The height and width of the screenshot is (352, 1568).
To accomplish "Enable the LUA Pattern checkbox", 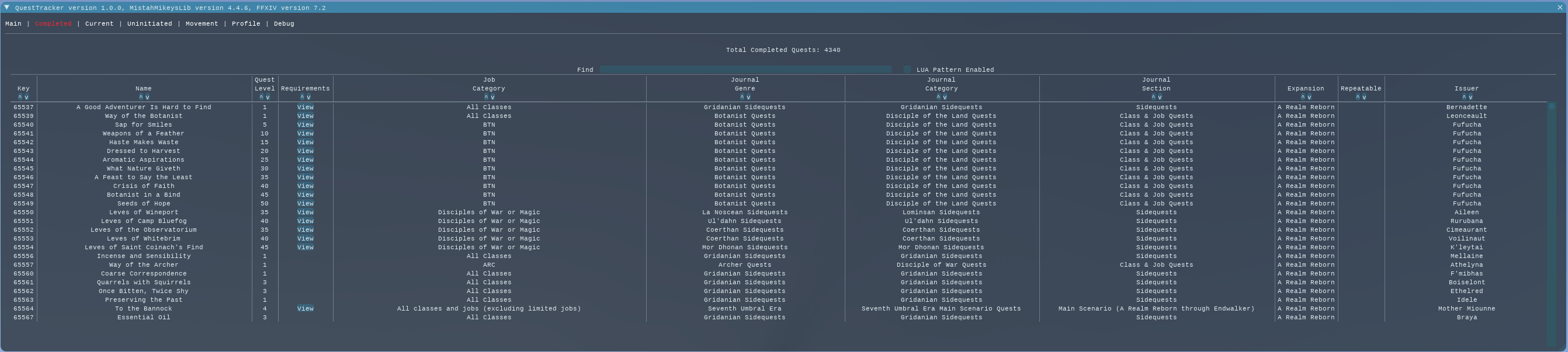I will point(907,69).
